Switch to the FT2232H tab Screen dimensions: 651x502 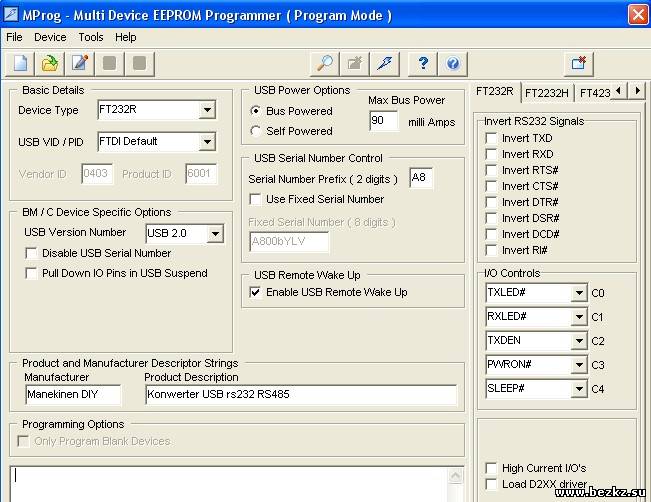click(x=547, y=93)
